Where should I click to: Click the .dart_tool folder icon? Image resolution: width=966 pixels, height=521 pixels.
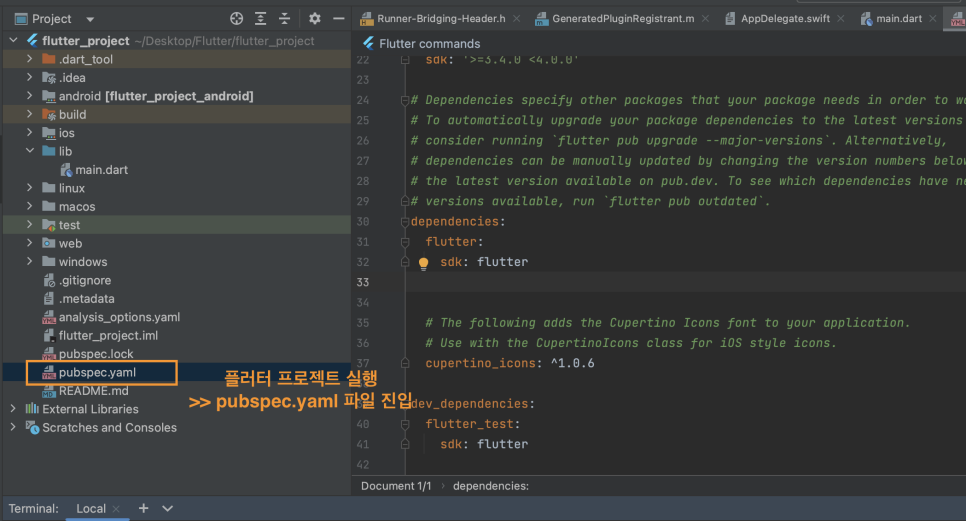coord(49,59)
